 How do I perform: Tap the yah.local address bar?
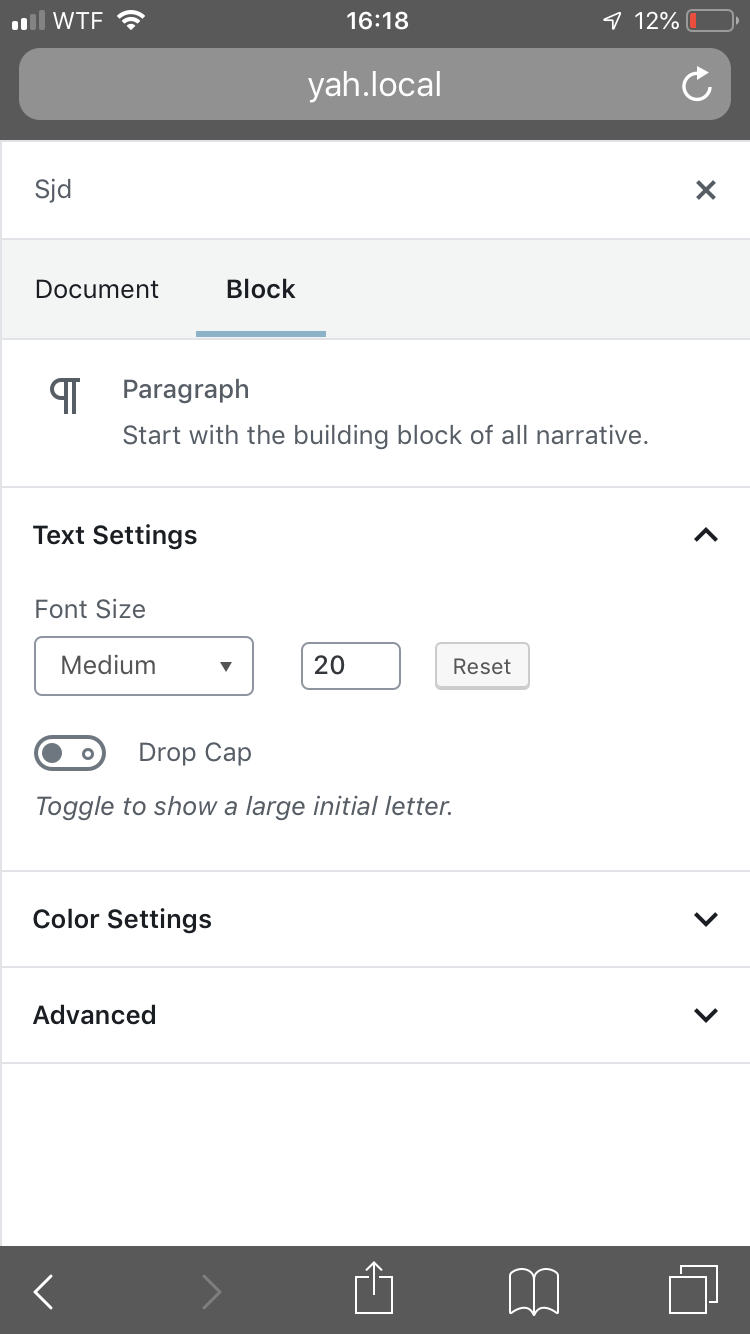tap(374, 85)
